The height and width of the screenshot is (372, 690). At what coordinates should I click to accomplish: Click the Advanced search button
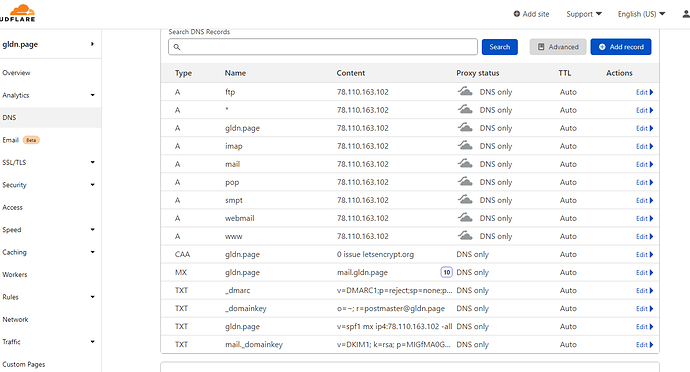point(558,47)
